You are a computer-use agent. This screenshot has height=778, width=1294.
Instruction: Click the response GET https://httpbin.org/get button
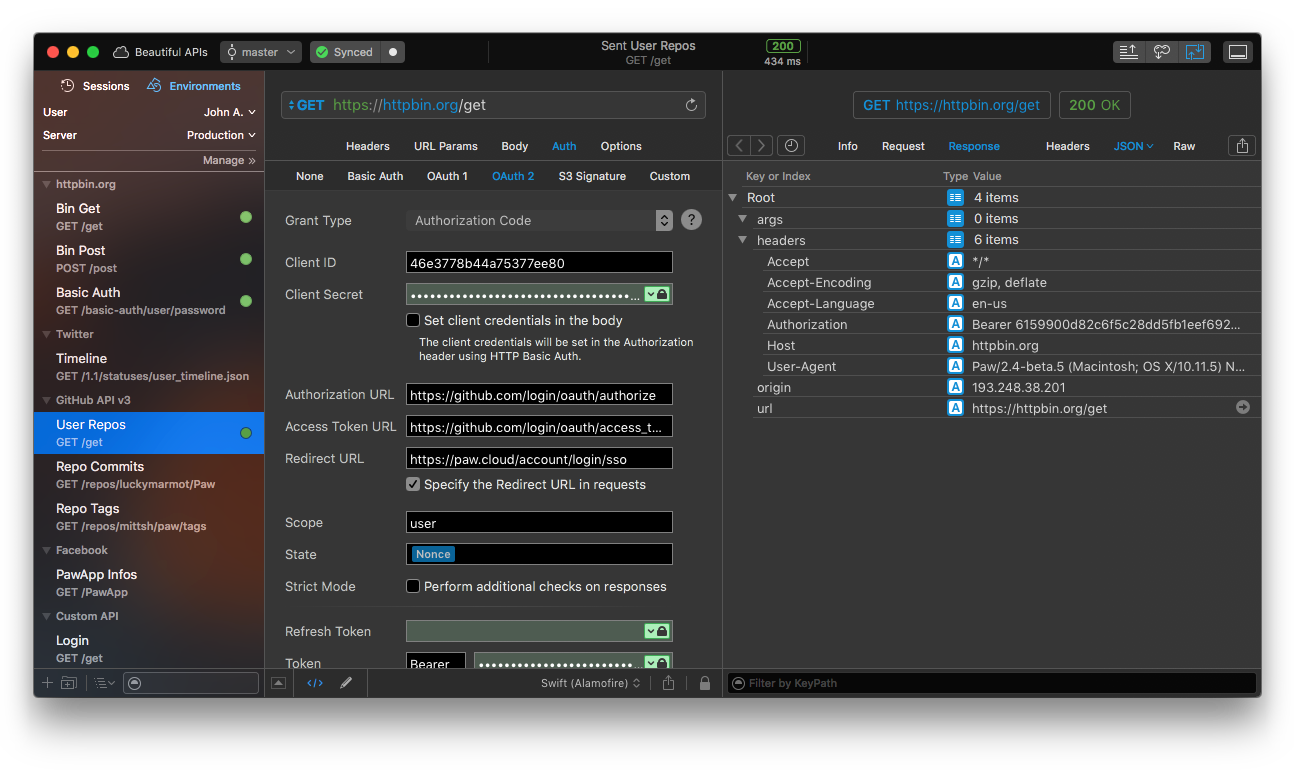pos(952,105)
